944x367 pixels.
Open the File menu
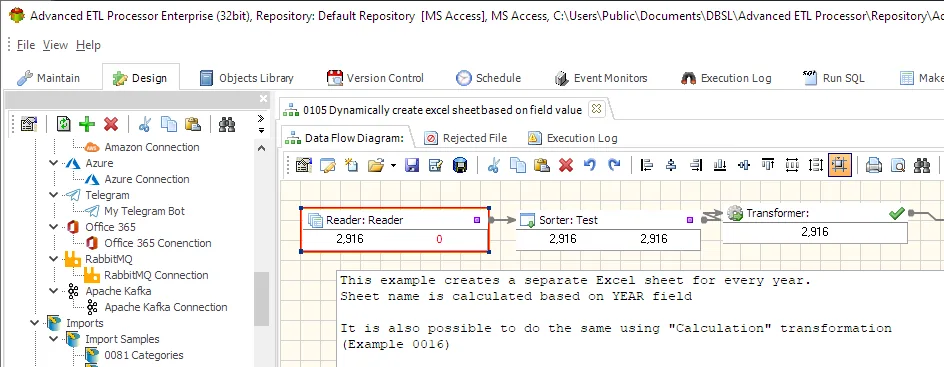(x=26, y=45)
